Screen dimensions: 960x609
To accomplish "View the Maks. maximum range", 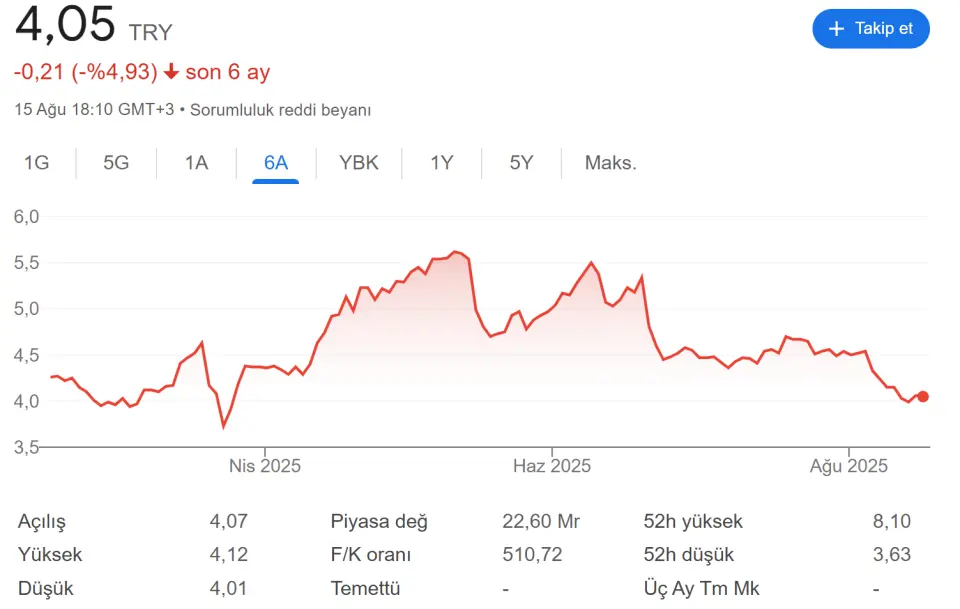I will 610,163.
